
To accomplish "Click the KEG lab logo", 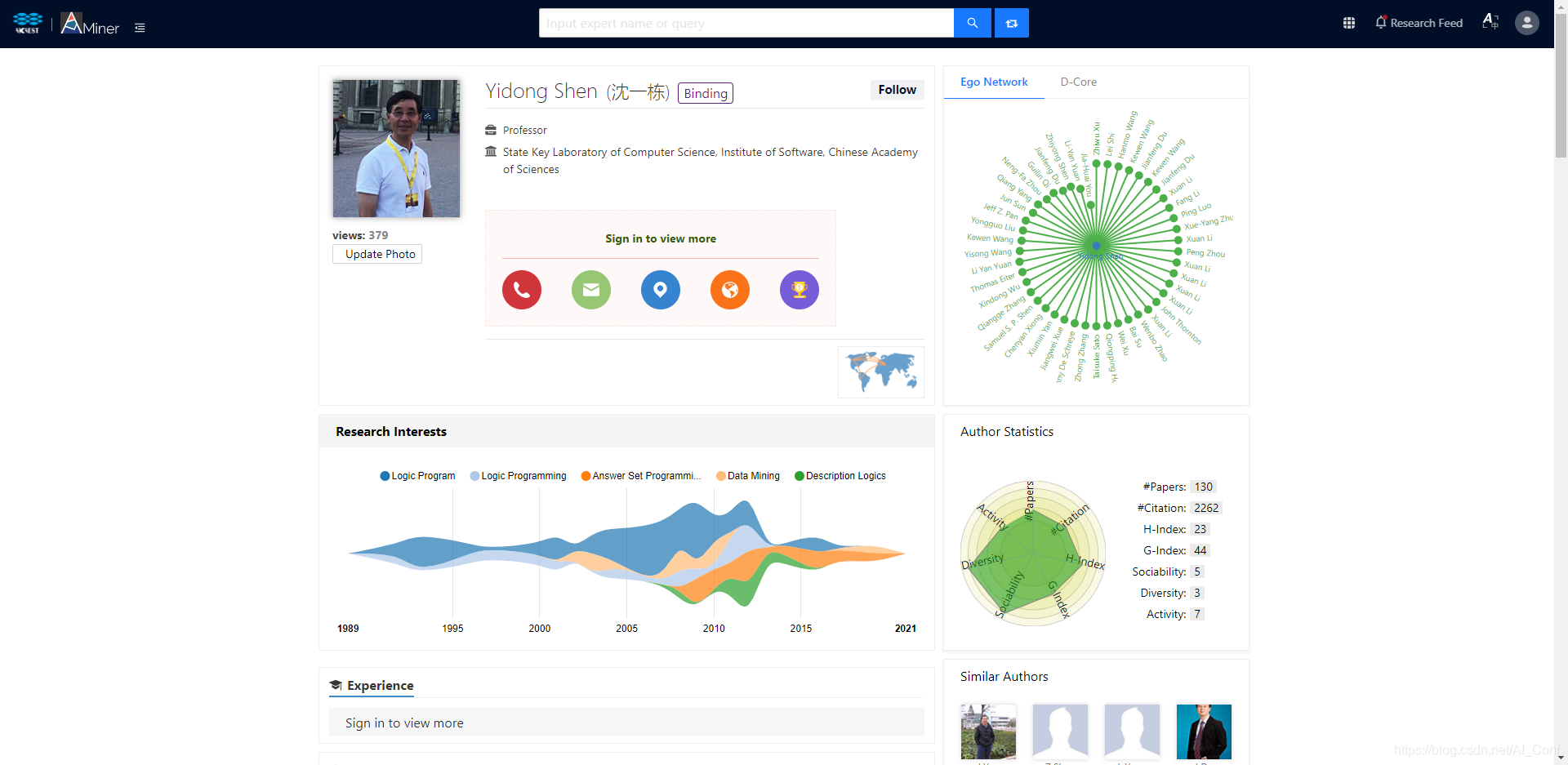I will (x=28, y=23).
